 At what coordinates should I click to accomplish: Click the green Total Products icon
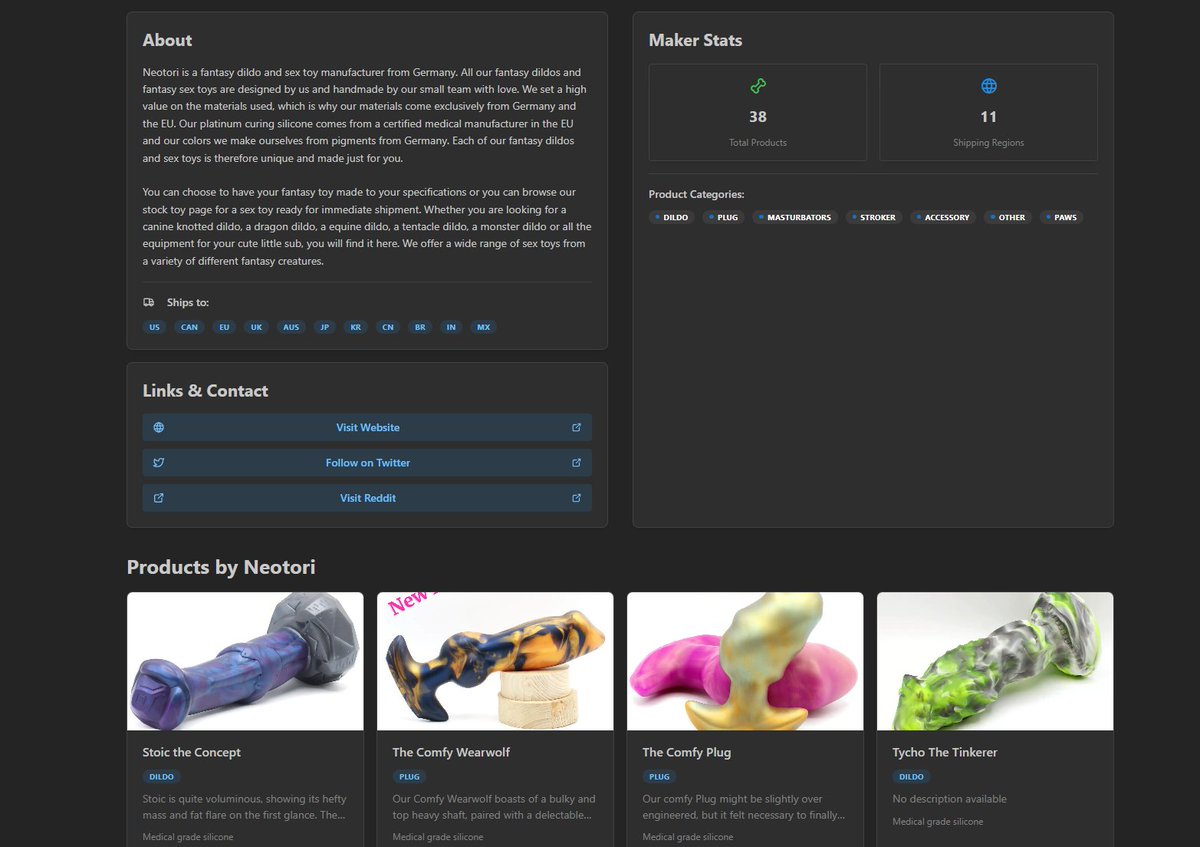click(758, 86)
